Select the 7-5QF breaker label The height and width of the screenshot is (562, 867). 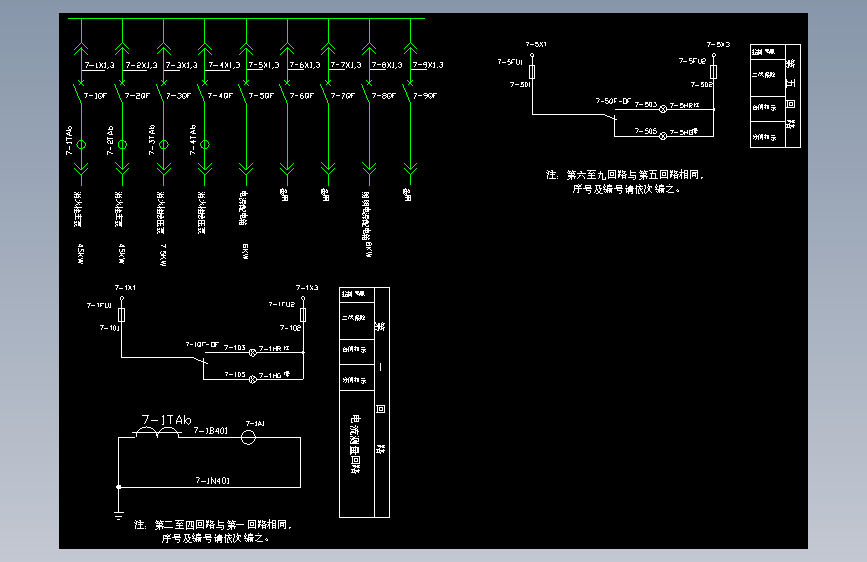261,96
